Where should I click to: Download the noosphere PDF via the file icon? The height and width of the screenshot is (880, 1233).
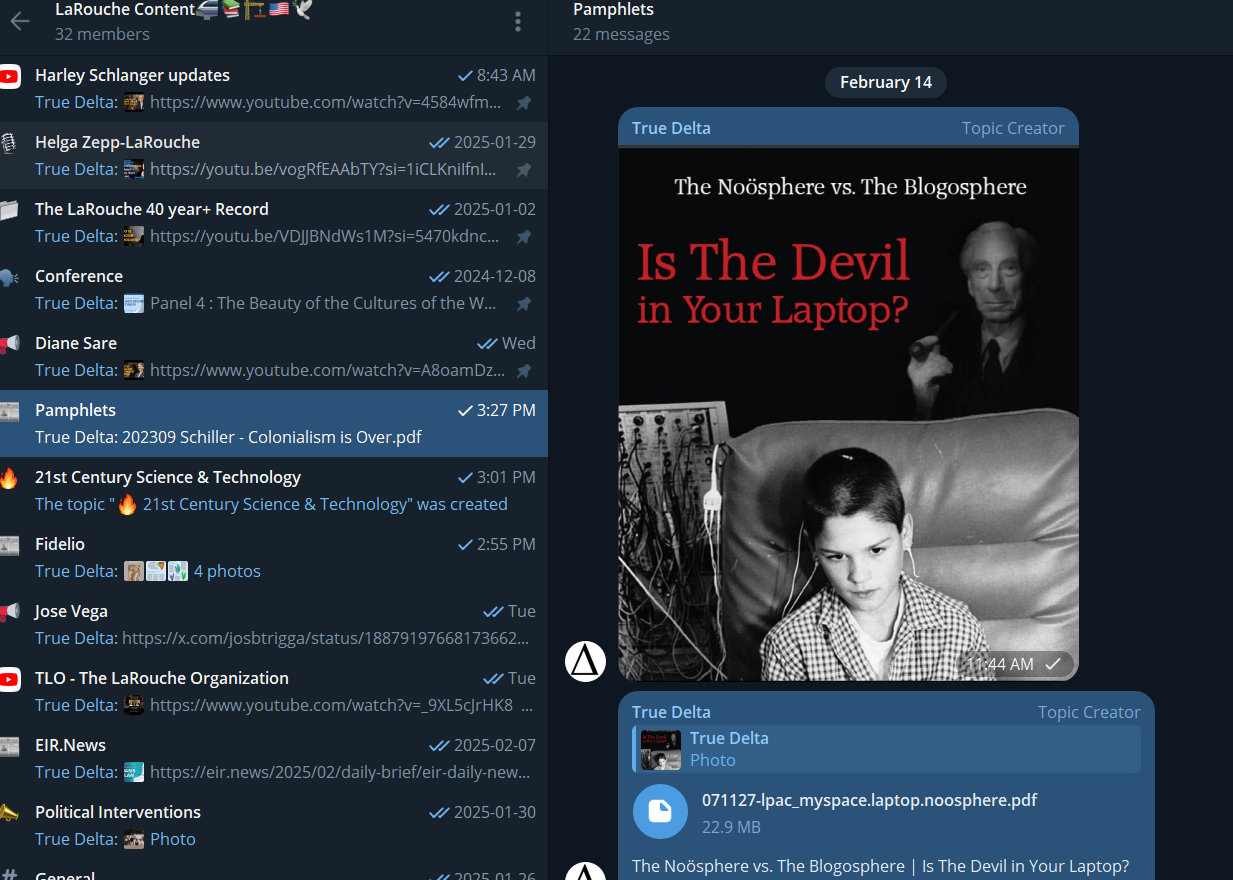pos(660,812)
